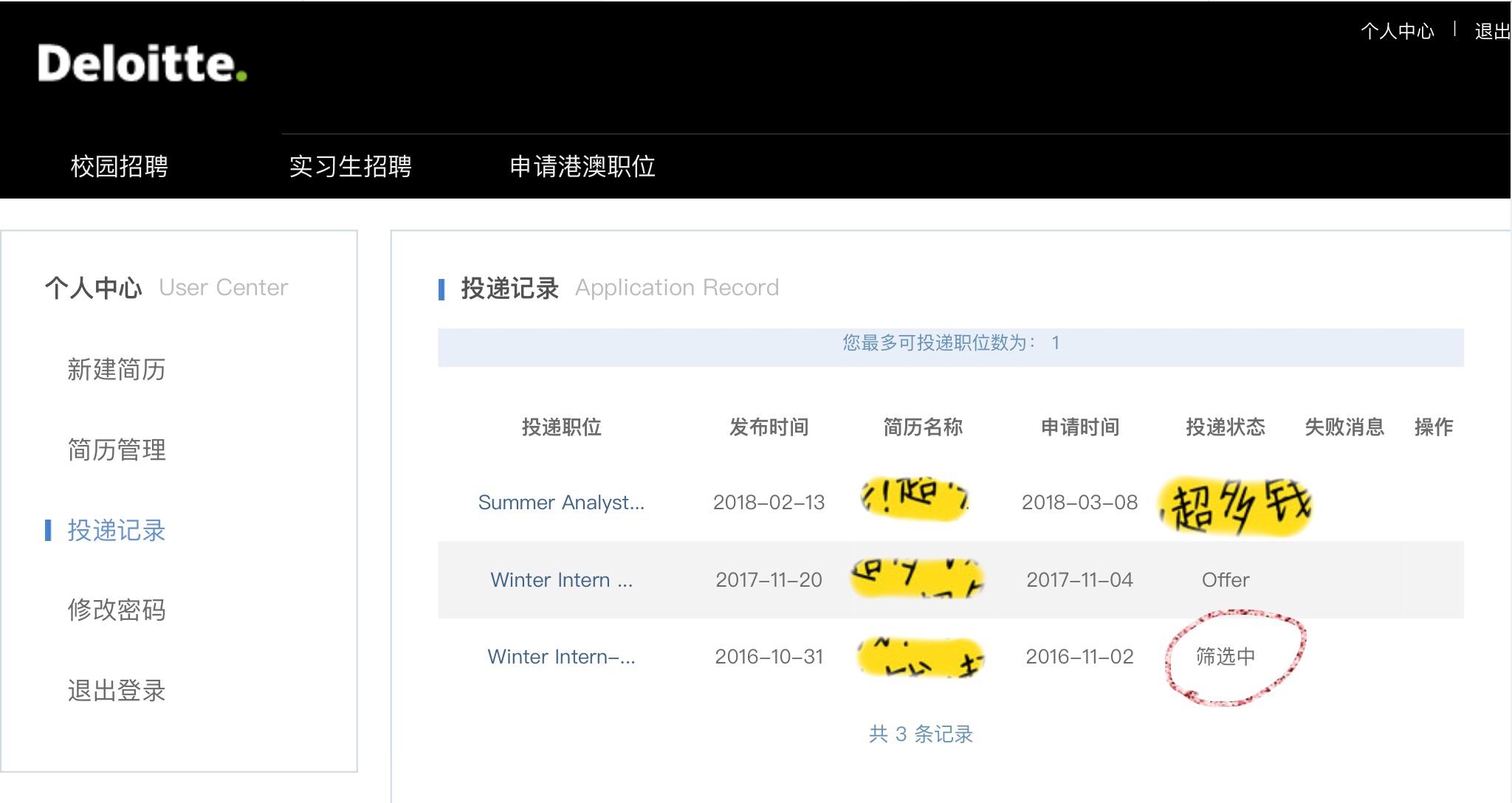Open the Winter Intern- 2016 position link
Image resolution: width=1512 pixels, height=803 pixels.
click(x=561, y=657)
